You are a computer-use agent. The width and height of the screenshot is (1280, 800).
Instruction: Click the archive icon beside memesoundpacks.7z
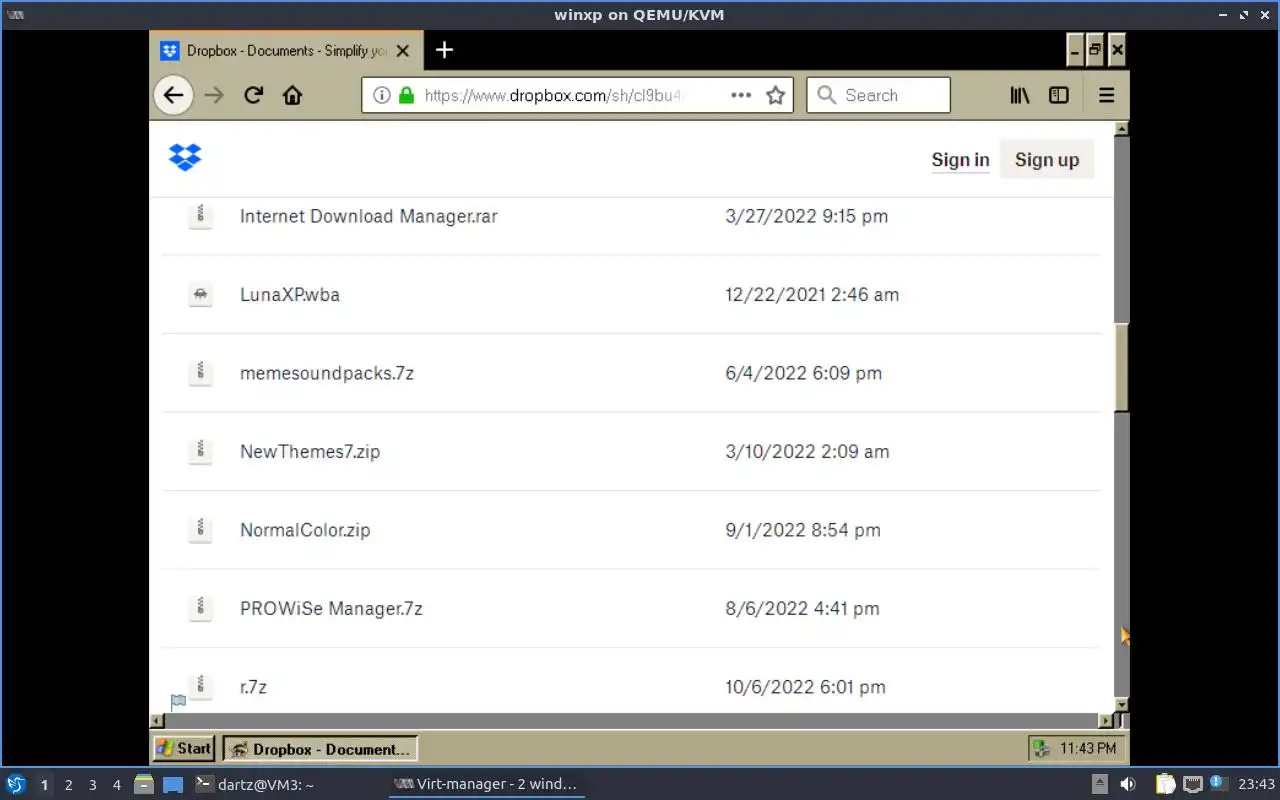click(200, 372)
